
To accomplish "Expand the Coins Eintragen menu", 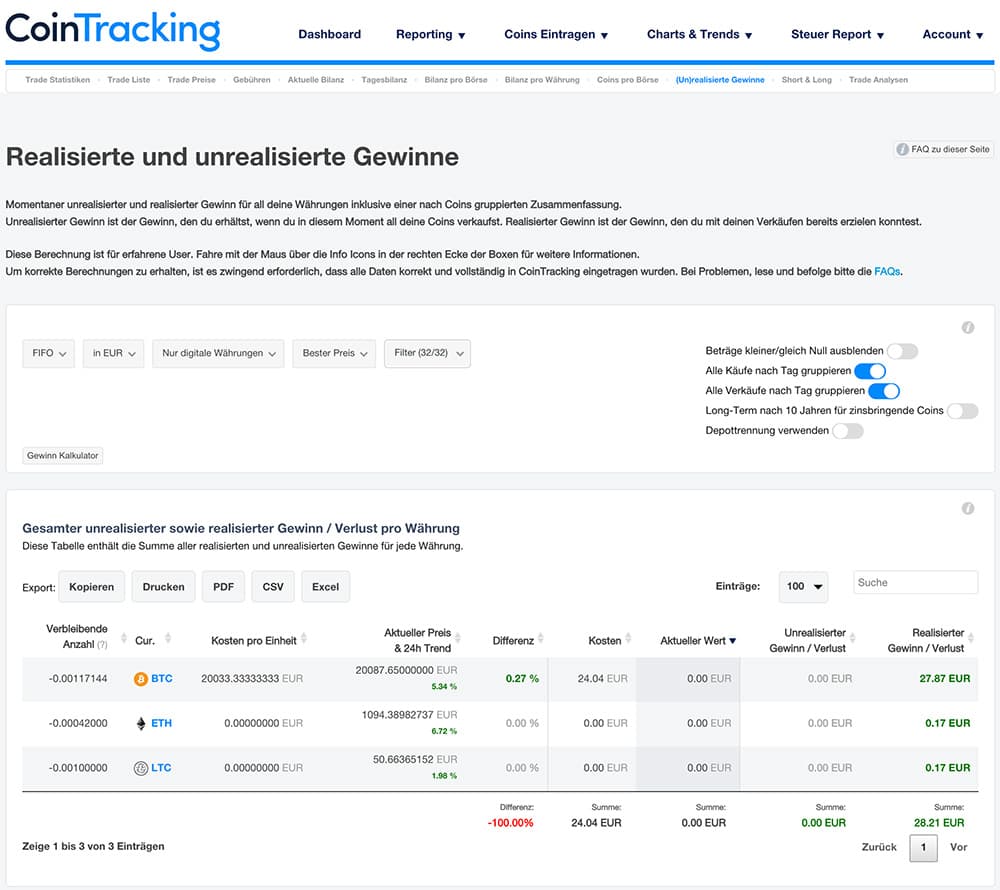I will click(x=556, y=34).
